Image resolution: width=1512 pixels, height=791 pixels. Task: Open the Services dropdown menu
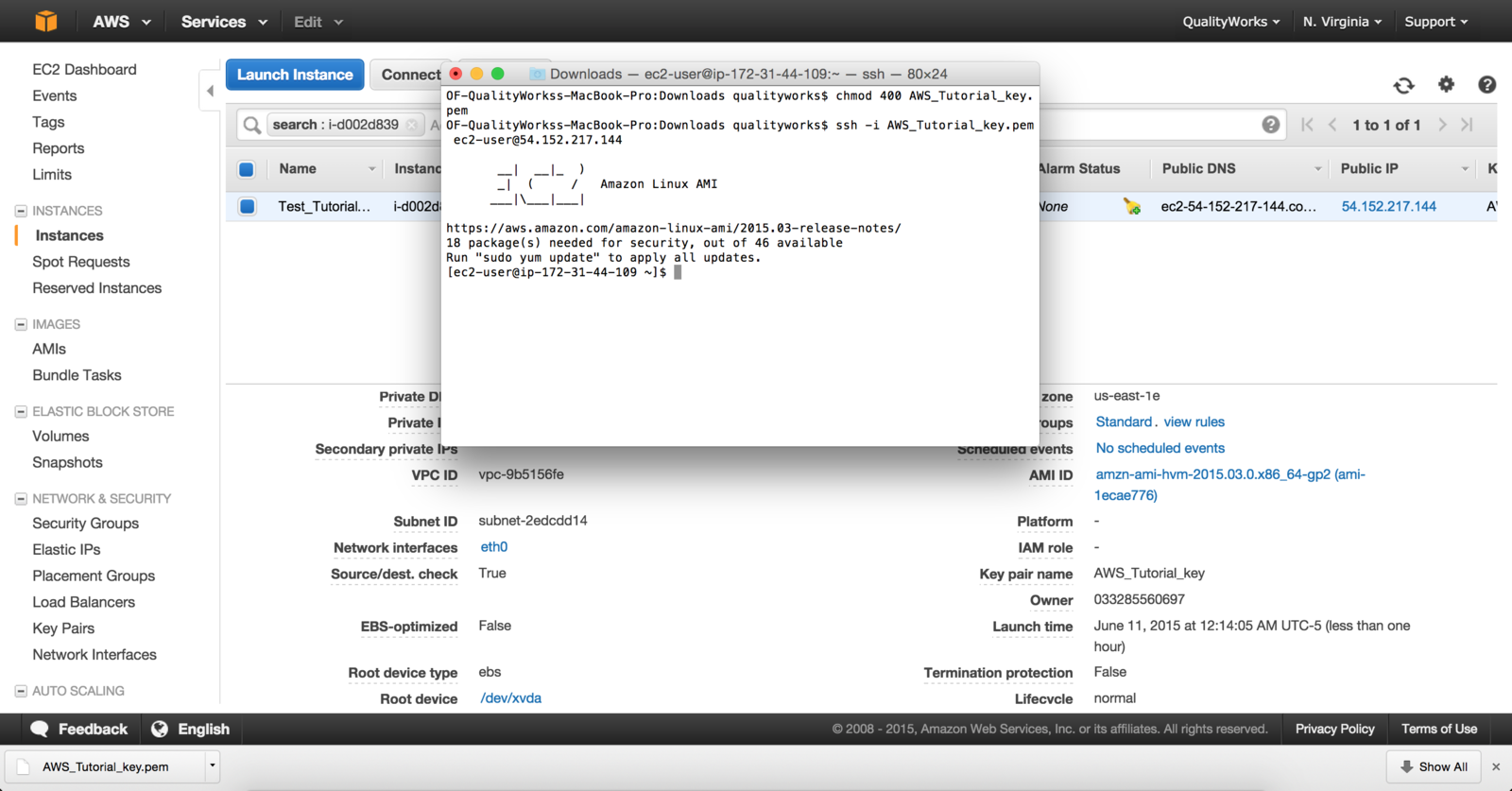tap(224, 21)
